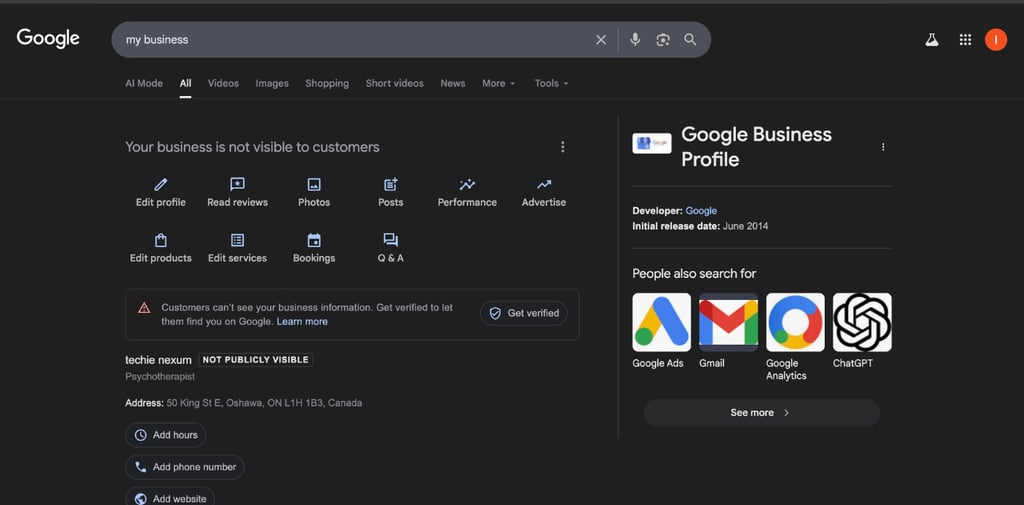Open Google Business Profile panel options menu
Viewport: 1024px width, 505px height.
click(x=883, y=147)
